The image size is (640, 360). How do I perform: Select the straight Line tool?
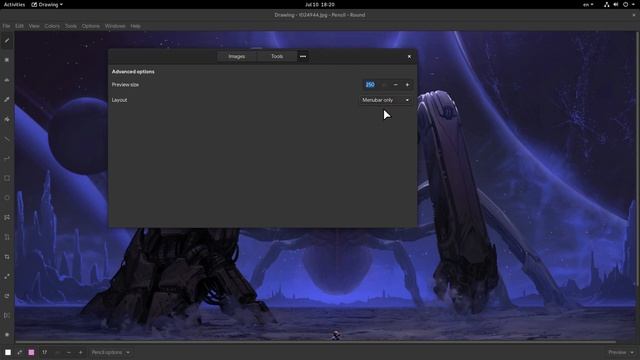pyautogui.click(x=7, y=139)
